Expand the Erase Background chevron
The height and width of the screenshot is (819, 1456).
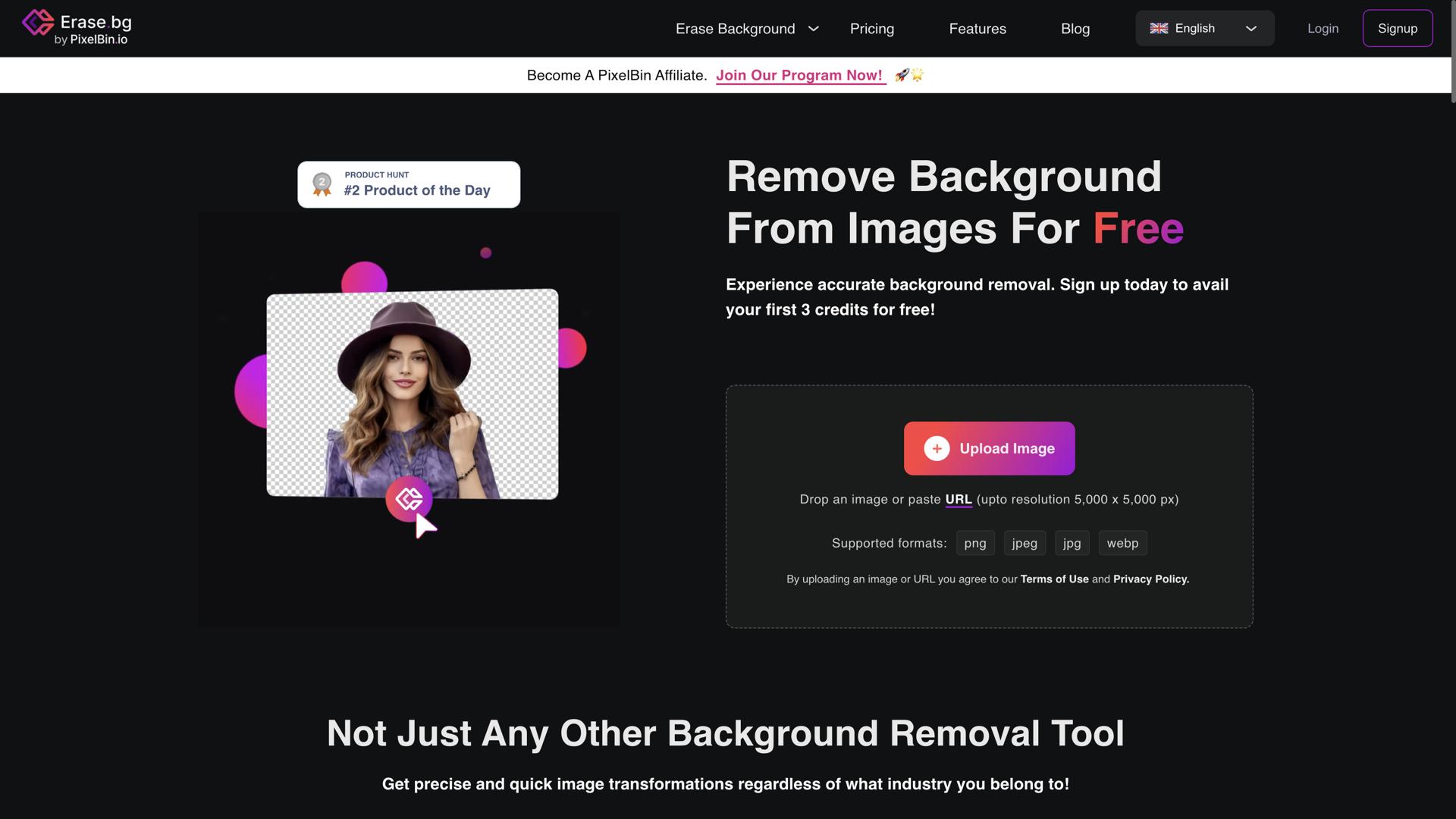pos(814,29)
